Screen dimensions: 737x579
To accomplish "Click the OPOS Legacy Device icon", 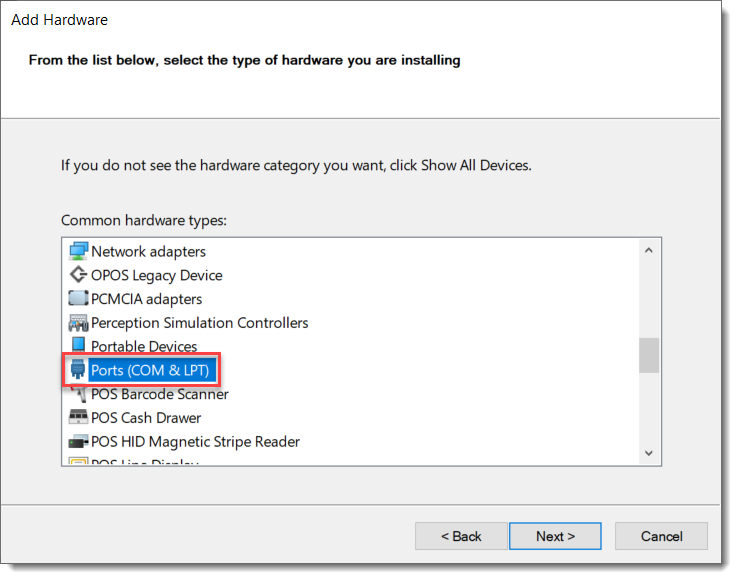I will click(x=78, y=275).
